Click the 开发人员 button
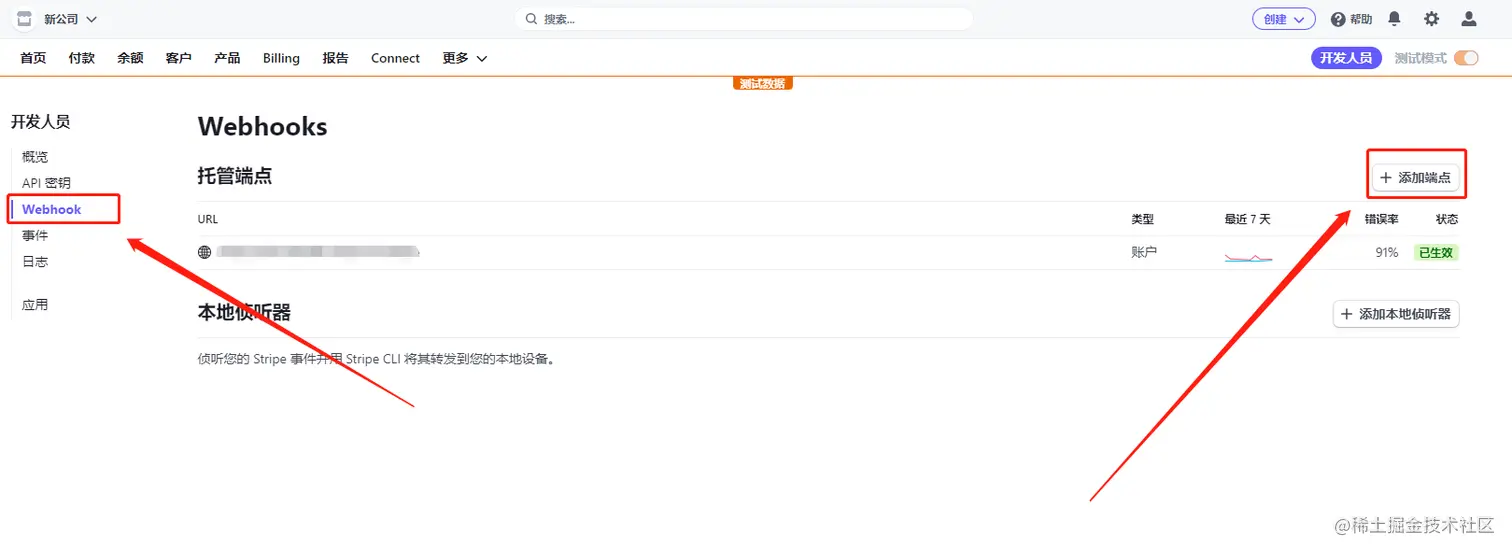This screenshot has height=553, width=1512. tap(1346, 58)
